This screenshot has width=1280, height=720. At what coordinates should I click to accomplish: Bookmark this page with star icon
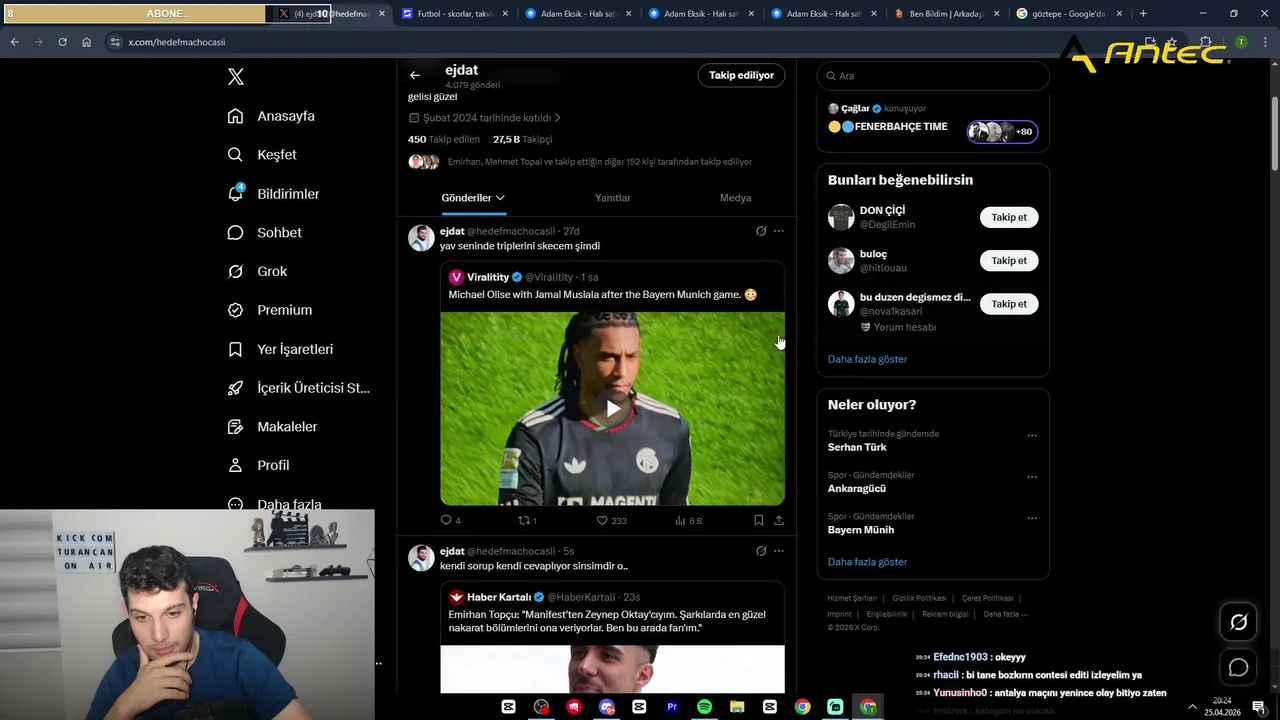1172,42
